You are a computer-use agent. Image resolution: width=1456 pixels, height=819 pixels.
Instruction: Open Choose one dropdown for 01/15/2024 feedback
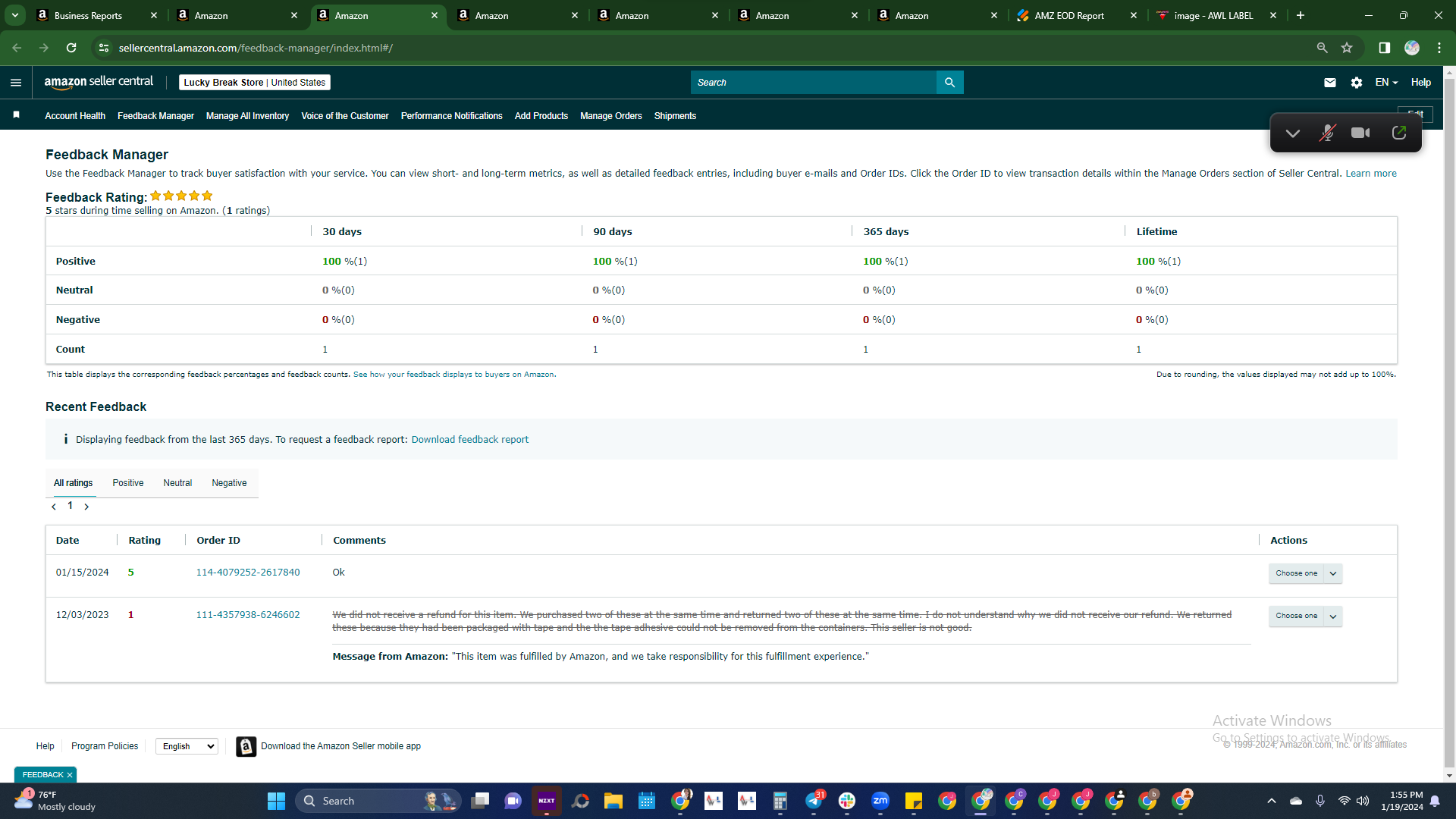tap(1305, 573)
